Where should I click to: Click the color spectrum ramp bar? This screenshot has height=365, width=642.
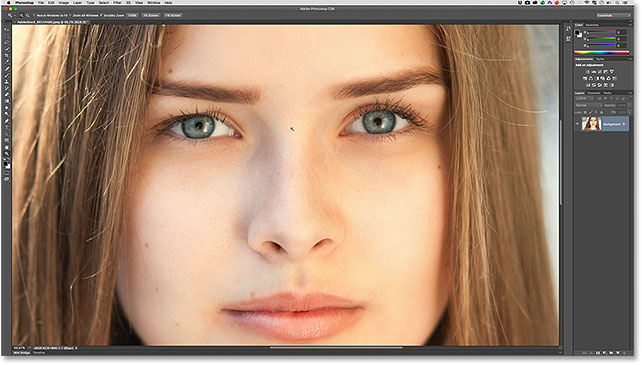click(601, 52)
